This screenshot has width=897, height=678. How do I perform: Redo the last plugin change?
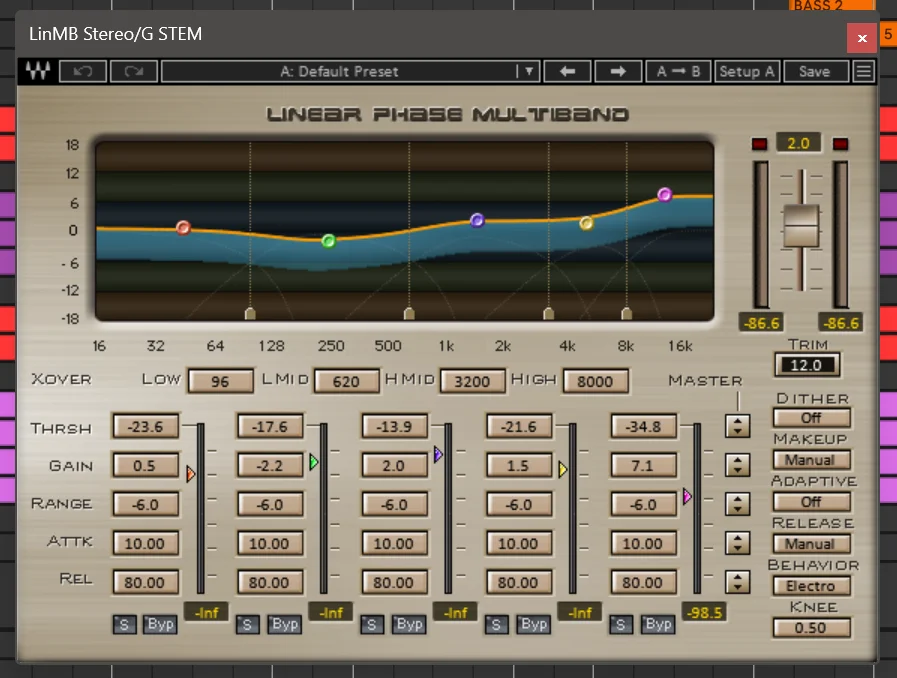[134, 72]
